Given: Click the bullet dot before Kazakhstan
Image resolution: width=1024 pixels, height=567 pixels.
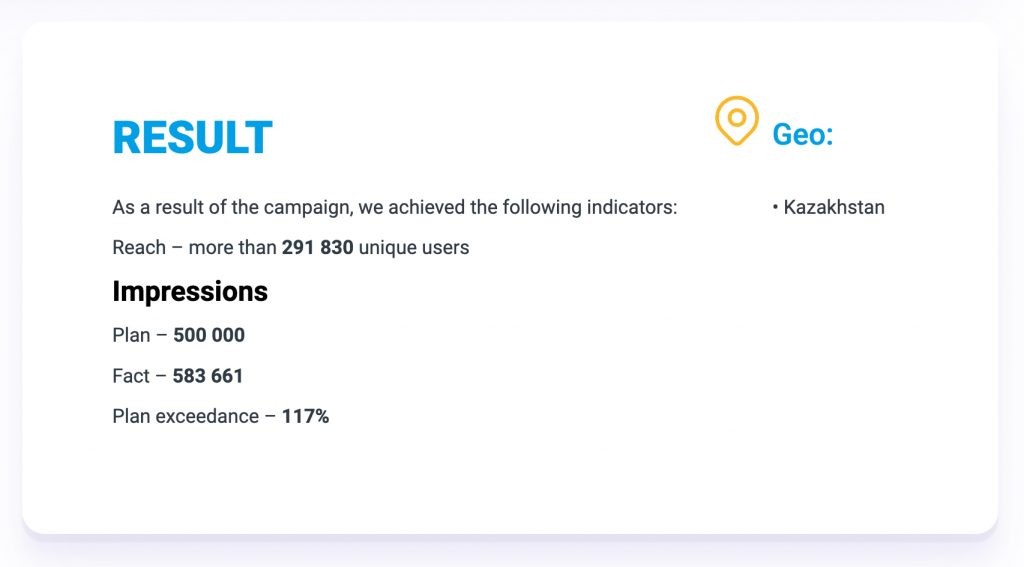Looking at the screenshot, I should coord(775,208).
